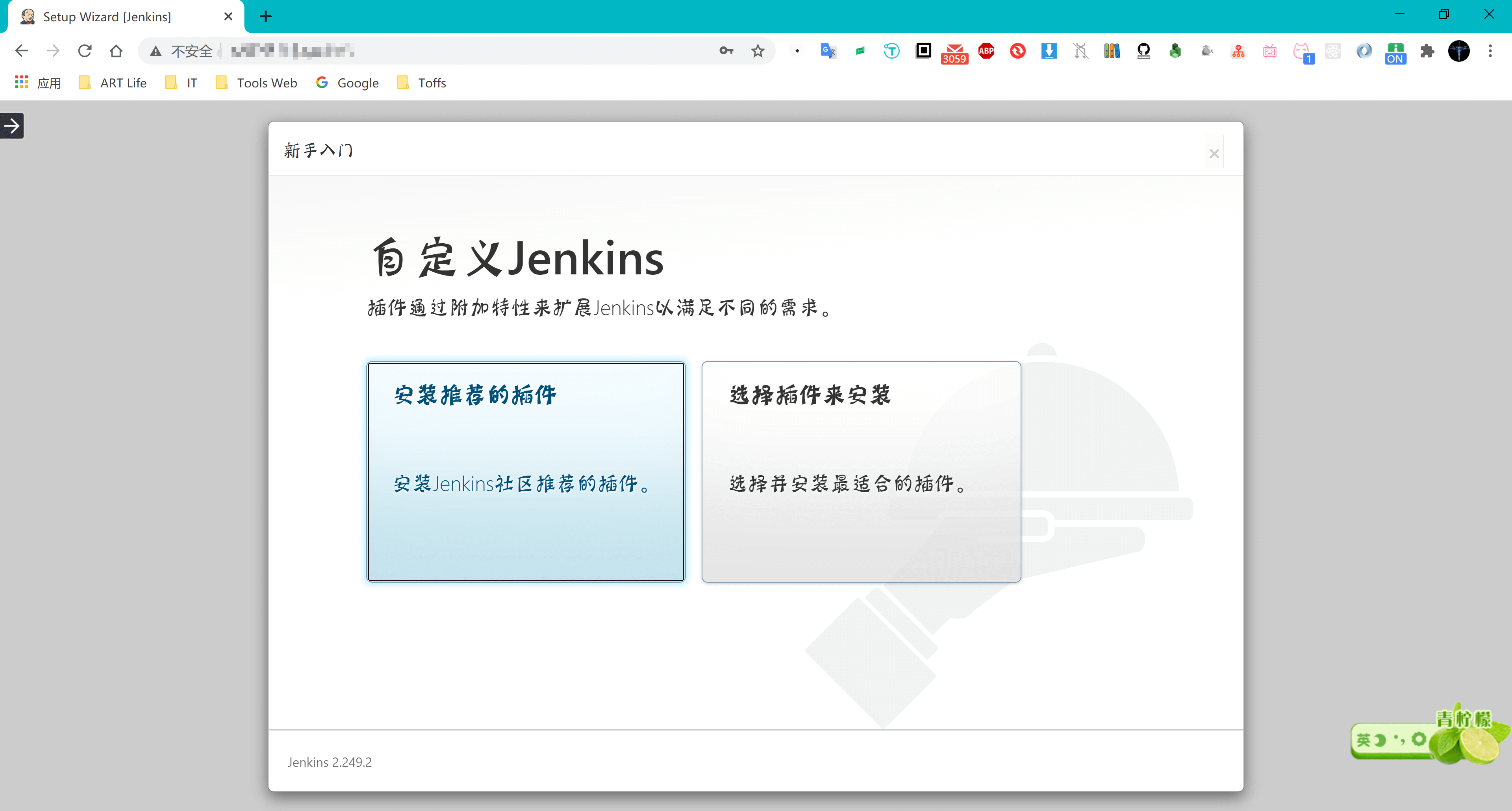Choose install suggested plugins option

525,471
